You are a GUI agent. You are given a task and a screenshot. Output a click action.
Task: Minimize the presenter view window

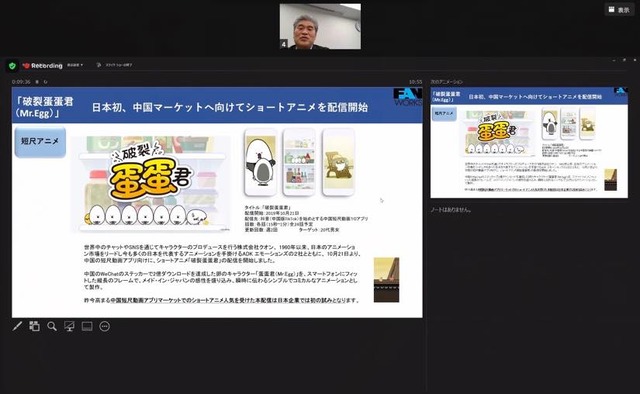(x=613, y=60)
